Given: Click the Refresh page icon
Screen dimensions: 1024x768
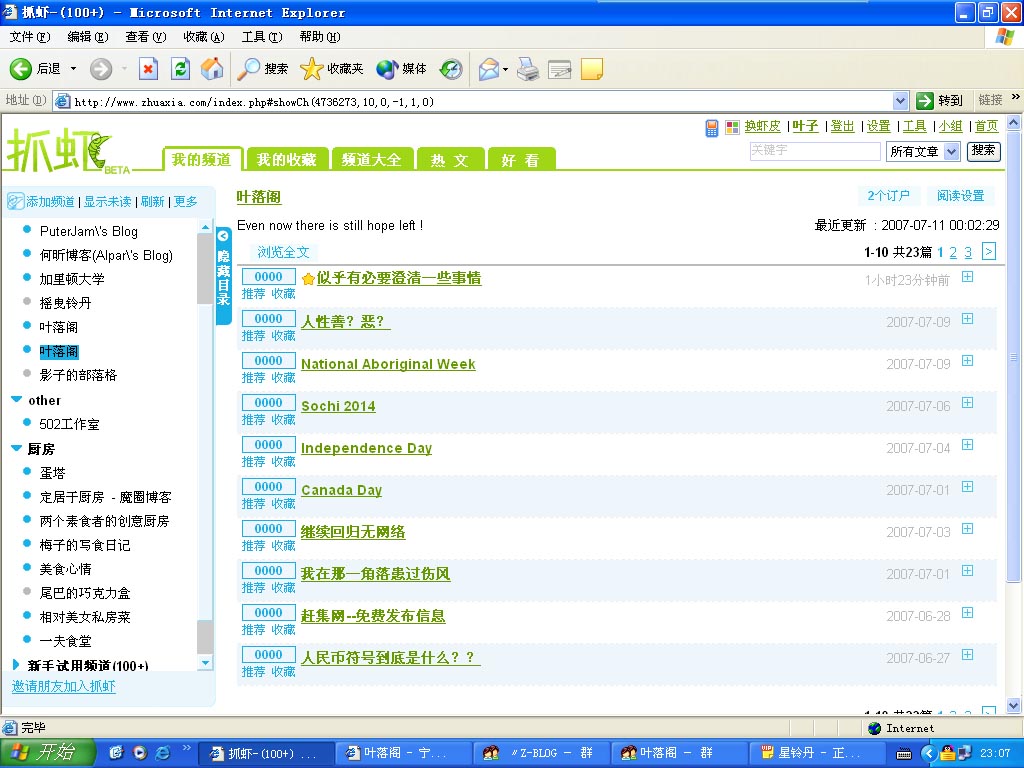Looking at the screenshot, I should coord(180,69).
